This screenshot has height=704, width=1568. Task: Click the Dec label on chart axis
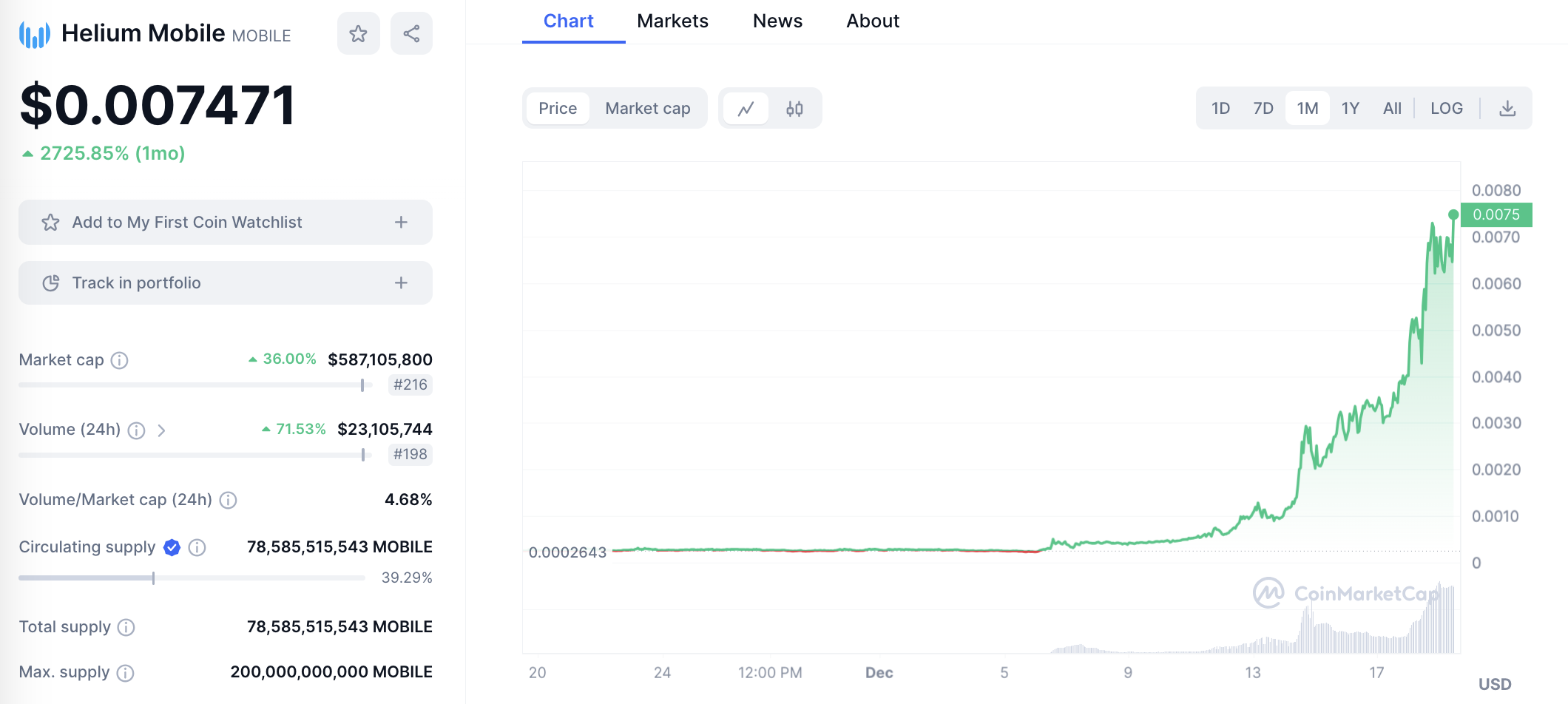tap(879, 673)
